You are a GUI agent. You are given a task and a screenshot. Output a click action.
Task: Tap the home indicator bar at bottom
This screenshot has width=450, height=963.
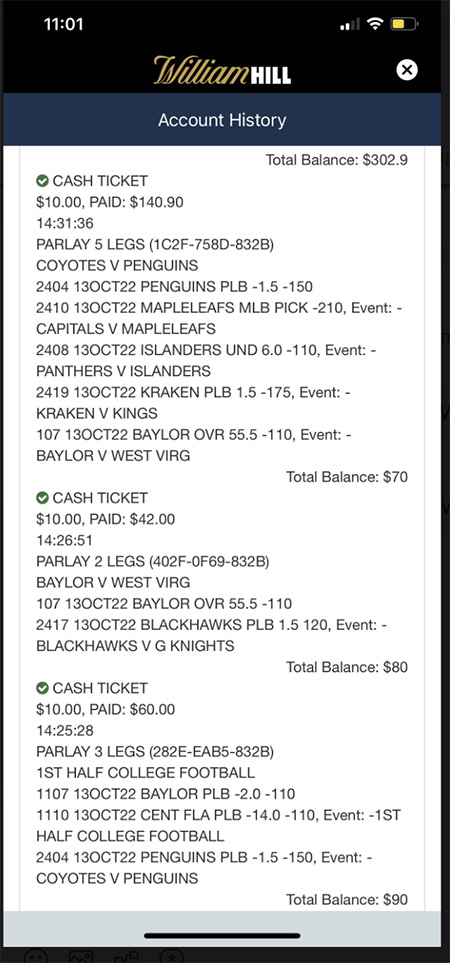pyautogui.click(x=222, y=936)
